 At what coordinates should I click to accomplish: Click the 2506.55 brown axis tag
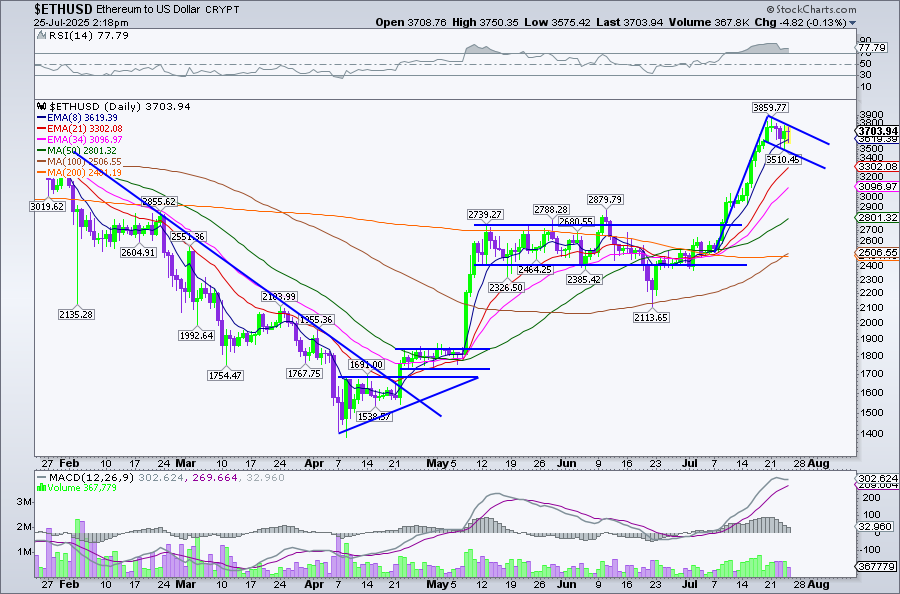[878, 253]
